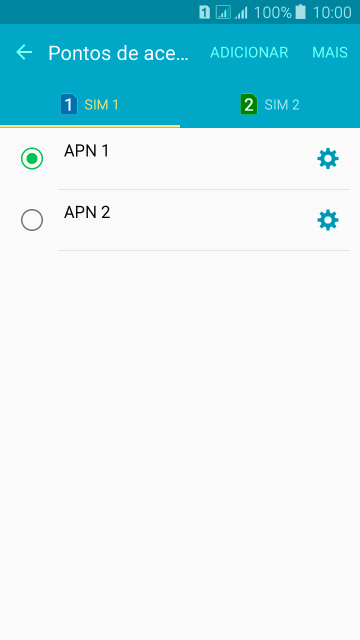Tap the 10:00 clock in status bar
The image size is (360, 640).
click(x=332, y=13)
